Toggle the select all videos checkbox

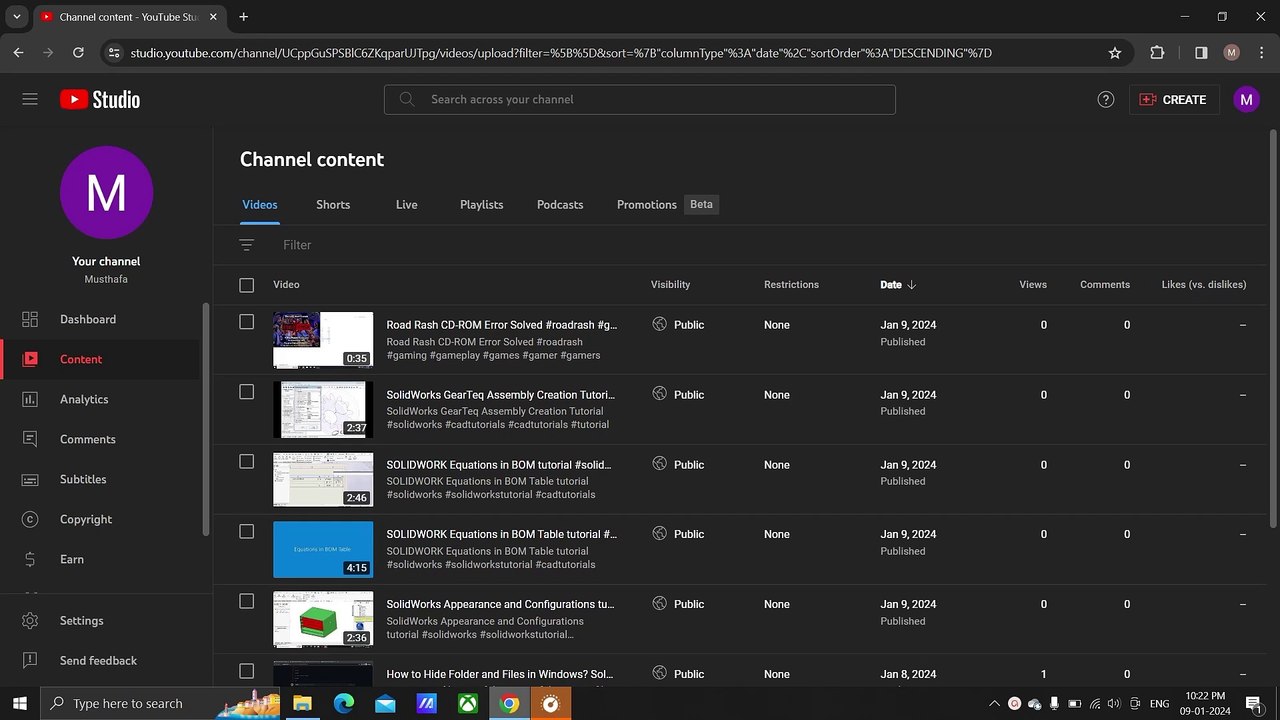[247, 285]
